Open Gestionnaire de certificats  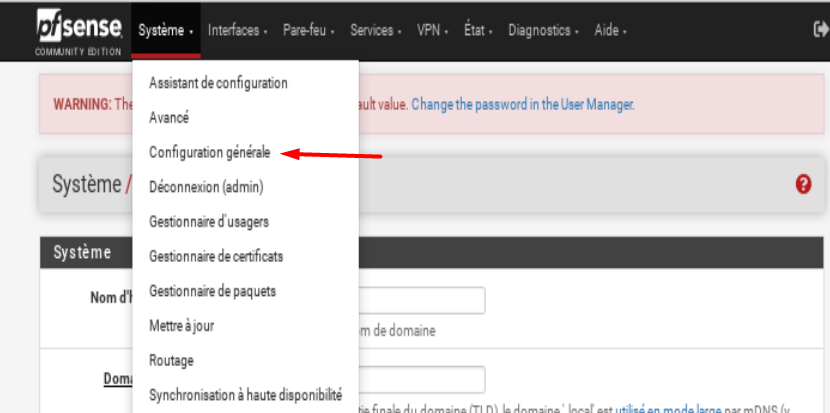click(x=216, y=256)
